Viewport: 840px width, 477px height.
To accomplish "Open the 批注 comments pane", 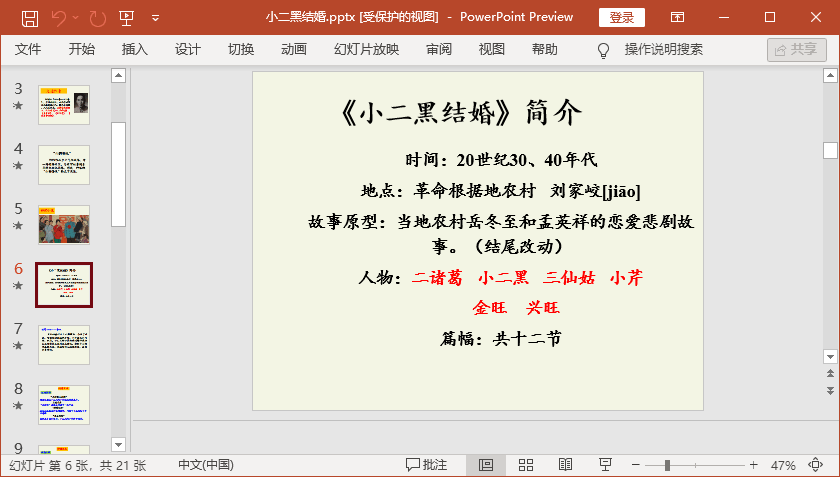I will click(x=426, y=465).
